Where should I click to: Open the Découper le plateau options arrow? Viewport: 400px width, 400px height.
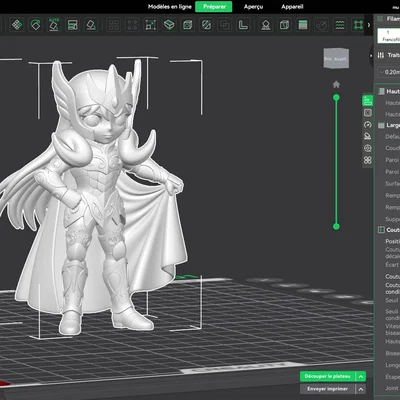click(361, 377)
